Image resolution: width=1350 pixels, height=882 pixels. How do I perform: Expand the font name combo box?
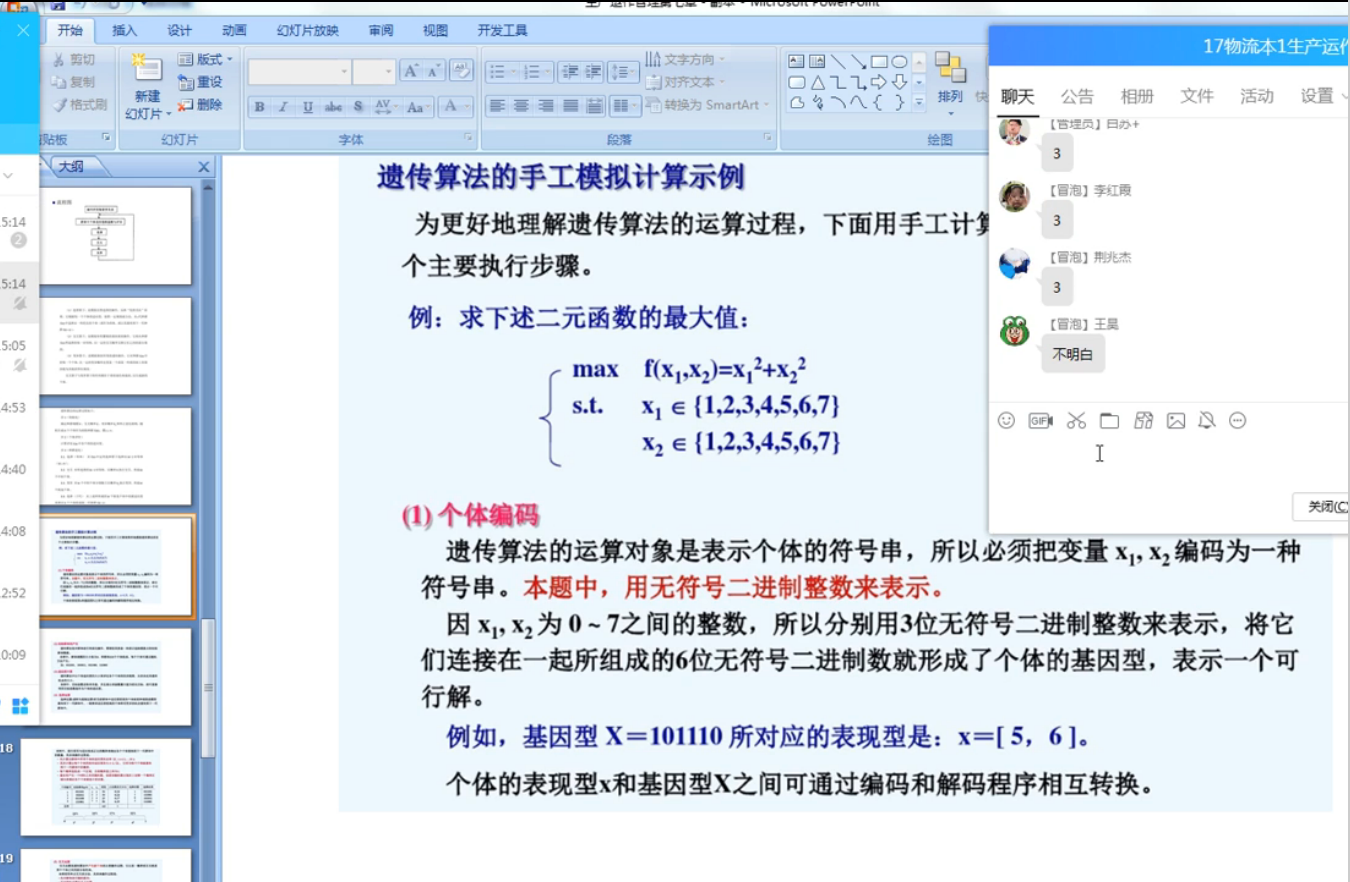click(345, 72)
